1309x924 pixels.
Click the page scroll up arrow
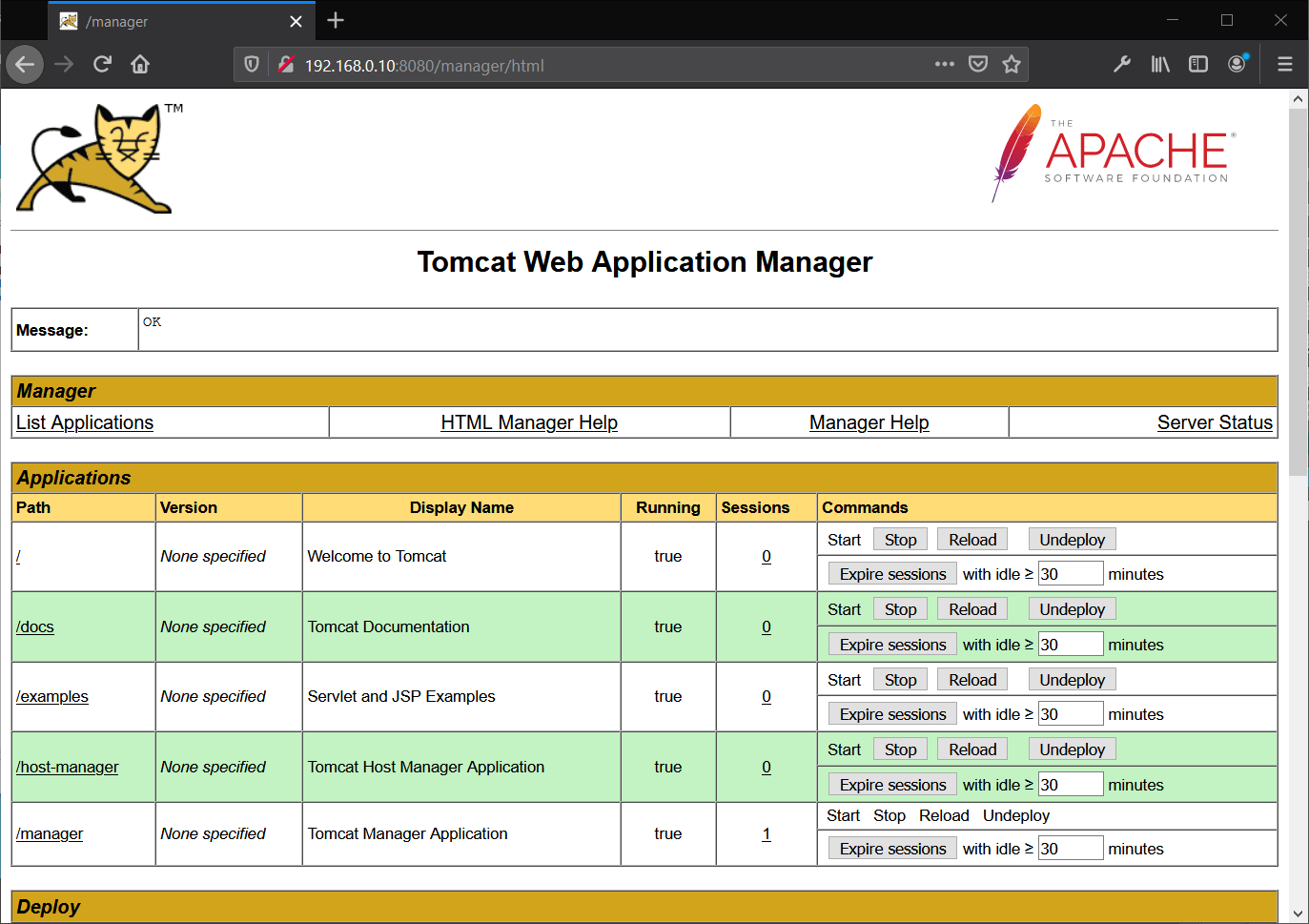[x=1298, y=98]
